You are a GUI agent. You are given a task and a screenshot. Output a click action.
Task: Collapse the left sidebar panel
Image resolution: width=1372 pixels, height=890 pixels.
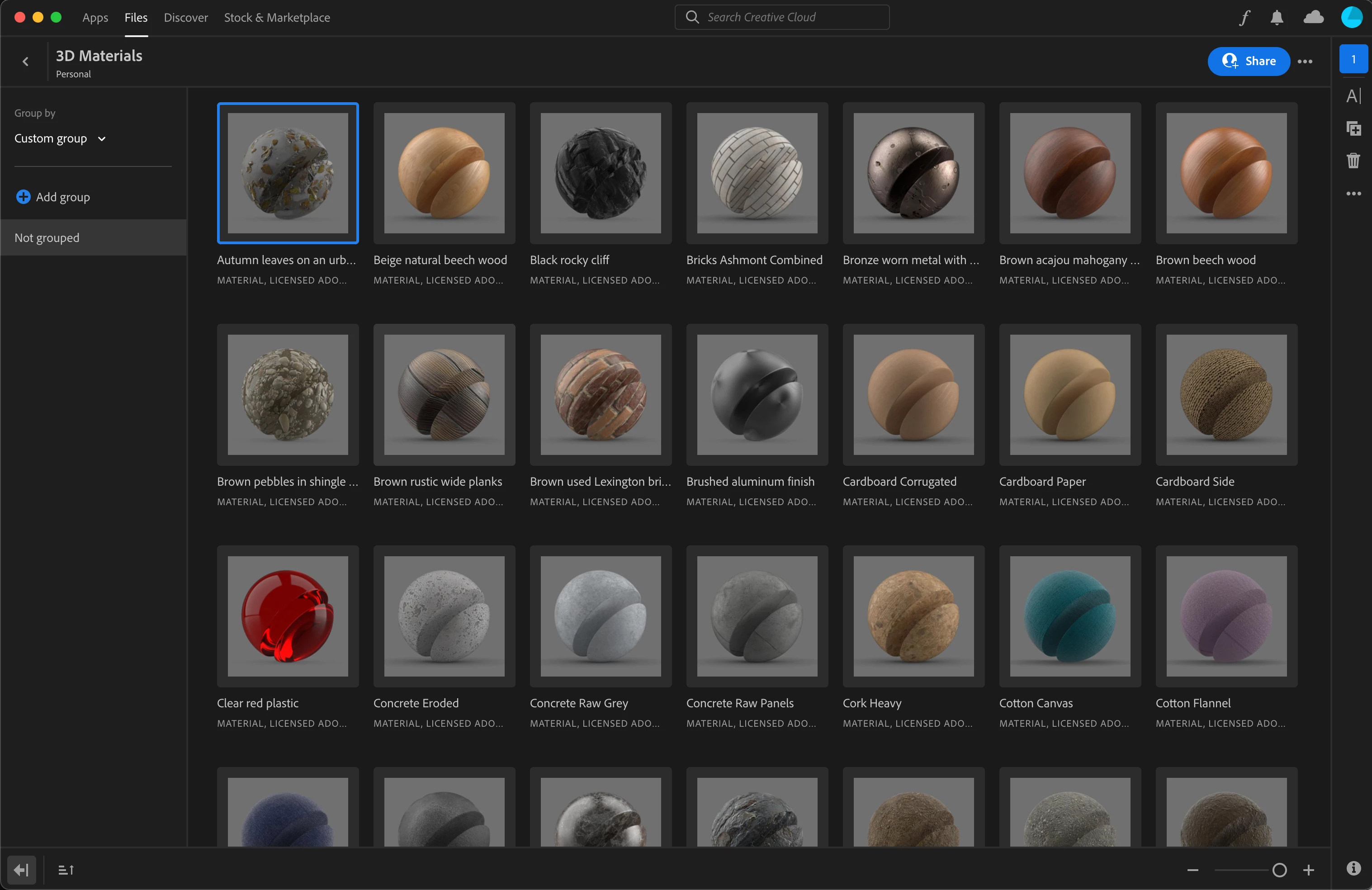(21, 870)
